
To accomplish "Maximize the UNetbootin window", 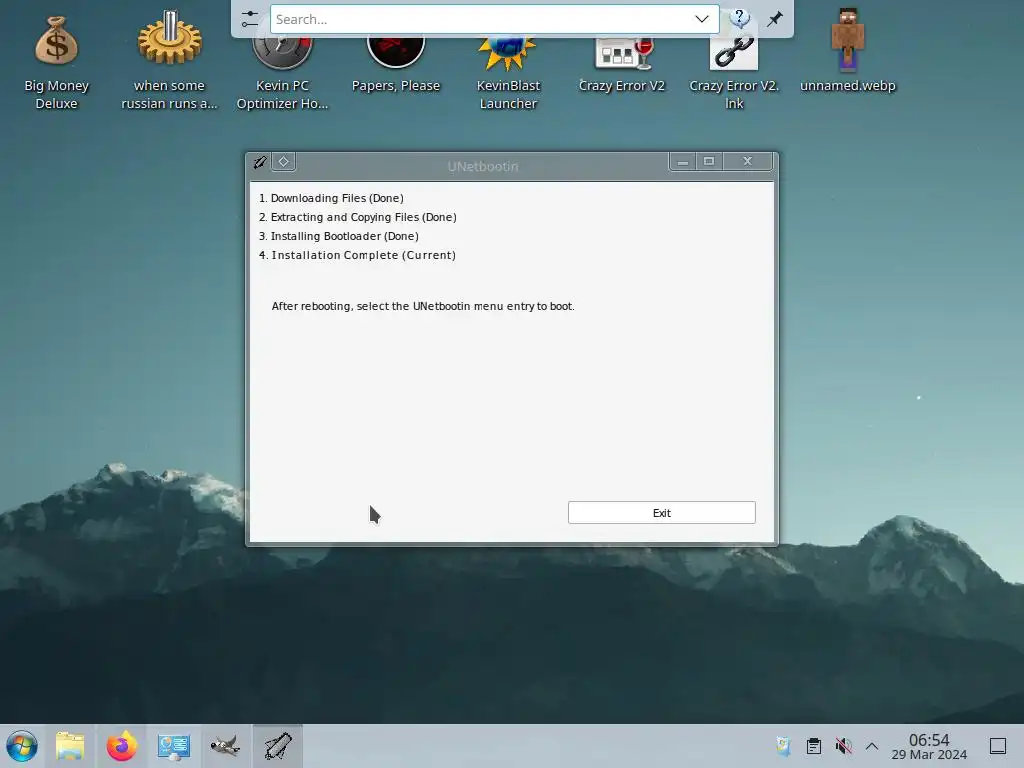I will tap(709, 161).
